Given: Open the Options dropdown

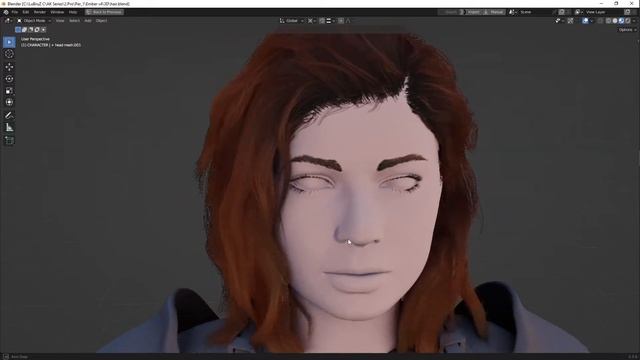Looking at the screenshot, I should click(627, 30).
